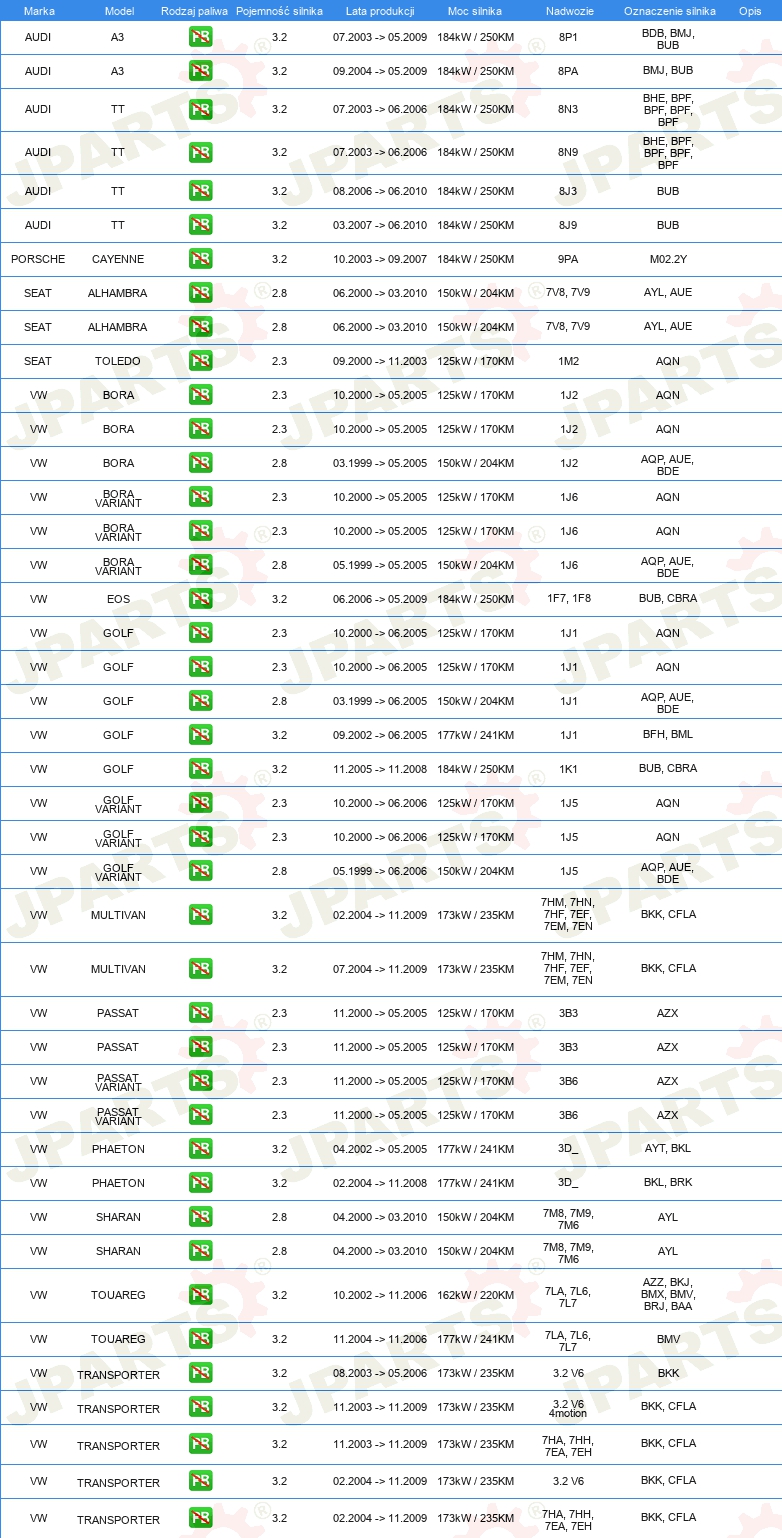
Task: Click the fuel icon in the Multivan 02.2004 row
Action: pyautogui.click(x=200, y=914)
